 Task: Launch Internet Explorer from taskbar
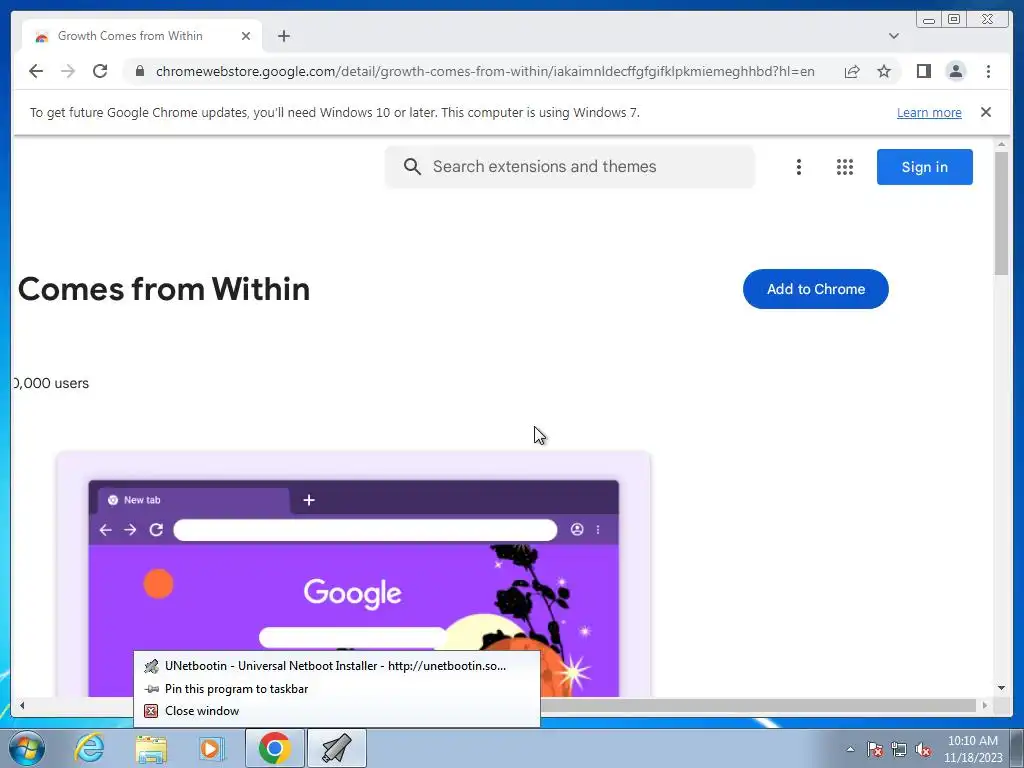click(89, 748)
